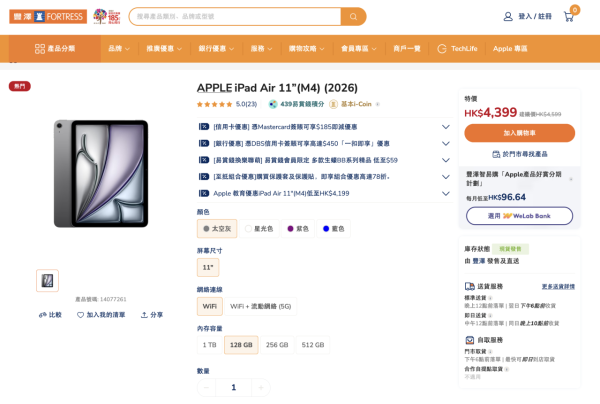Select the WiFi connectivity option

[x=210, y=306]
